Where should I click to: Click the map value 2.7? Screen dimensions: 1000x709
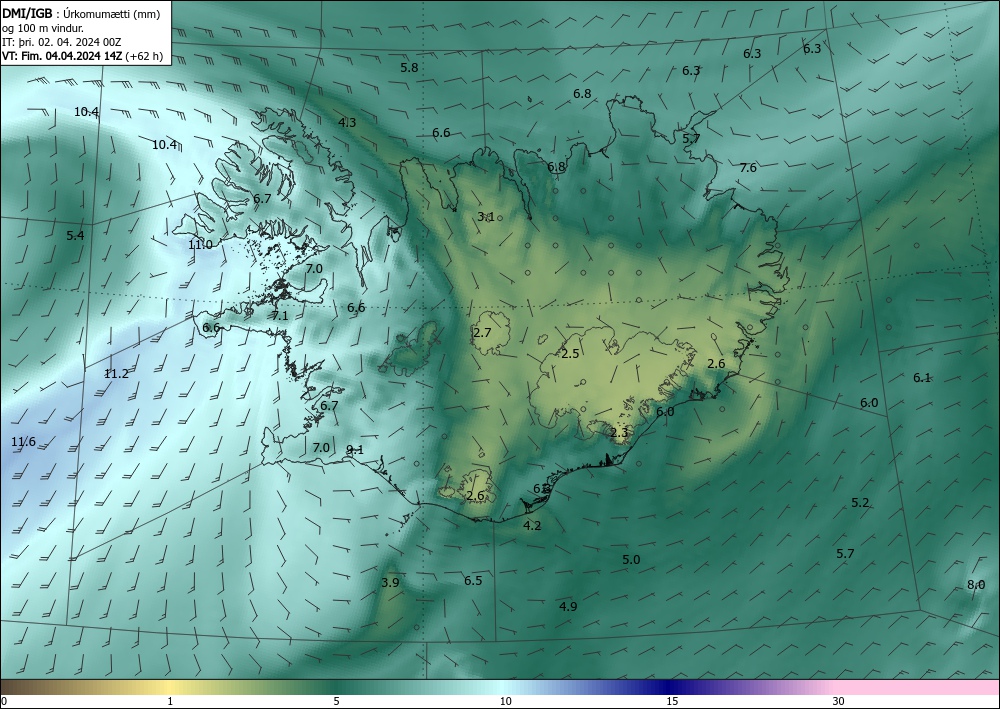(483, 333)
